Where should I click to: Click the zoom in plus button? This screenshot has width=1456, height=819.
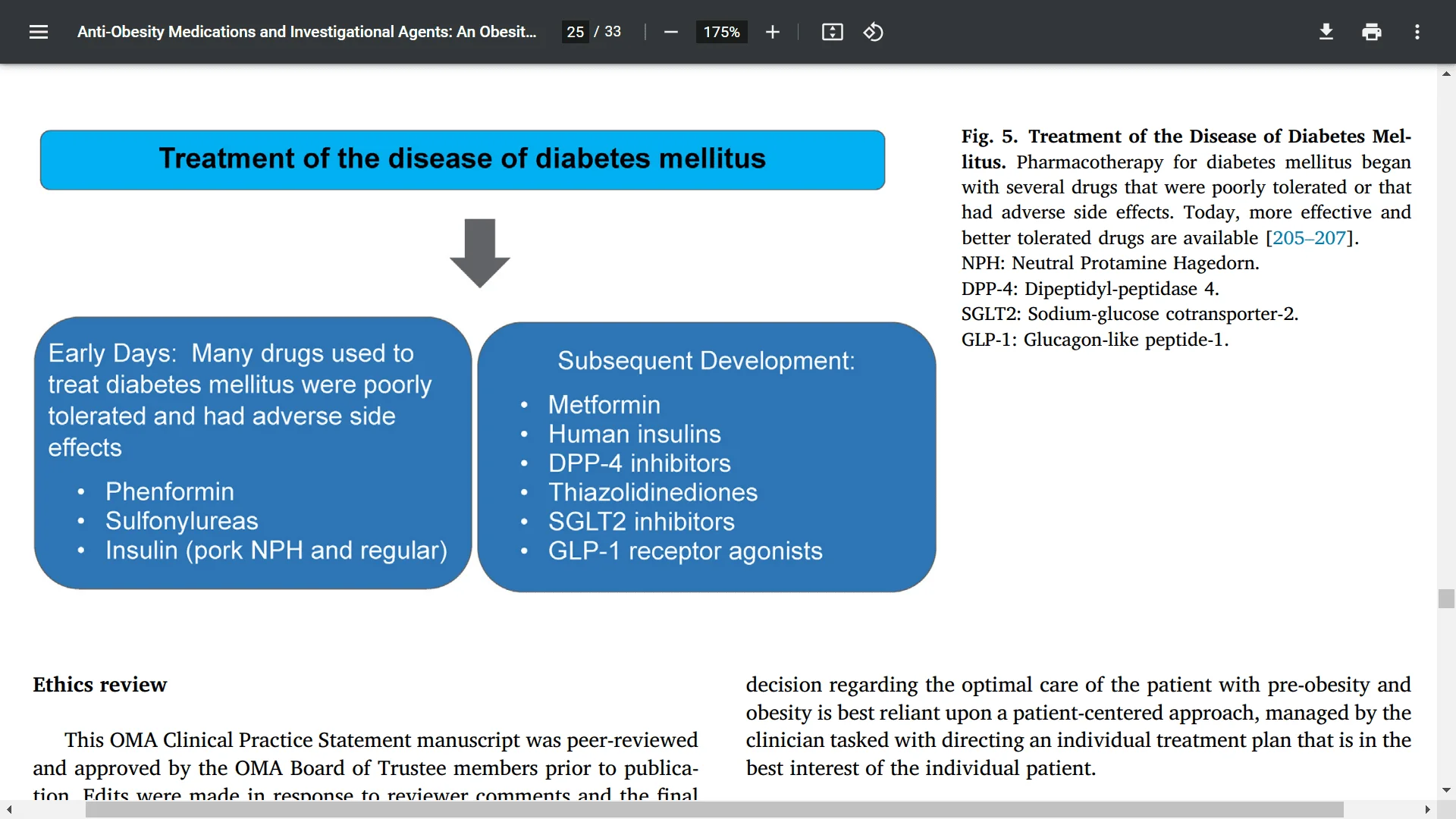tap(772, 32)
